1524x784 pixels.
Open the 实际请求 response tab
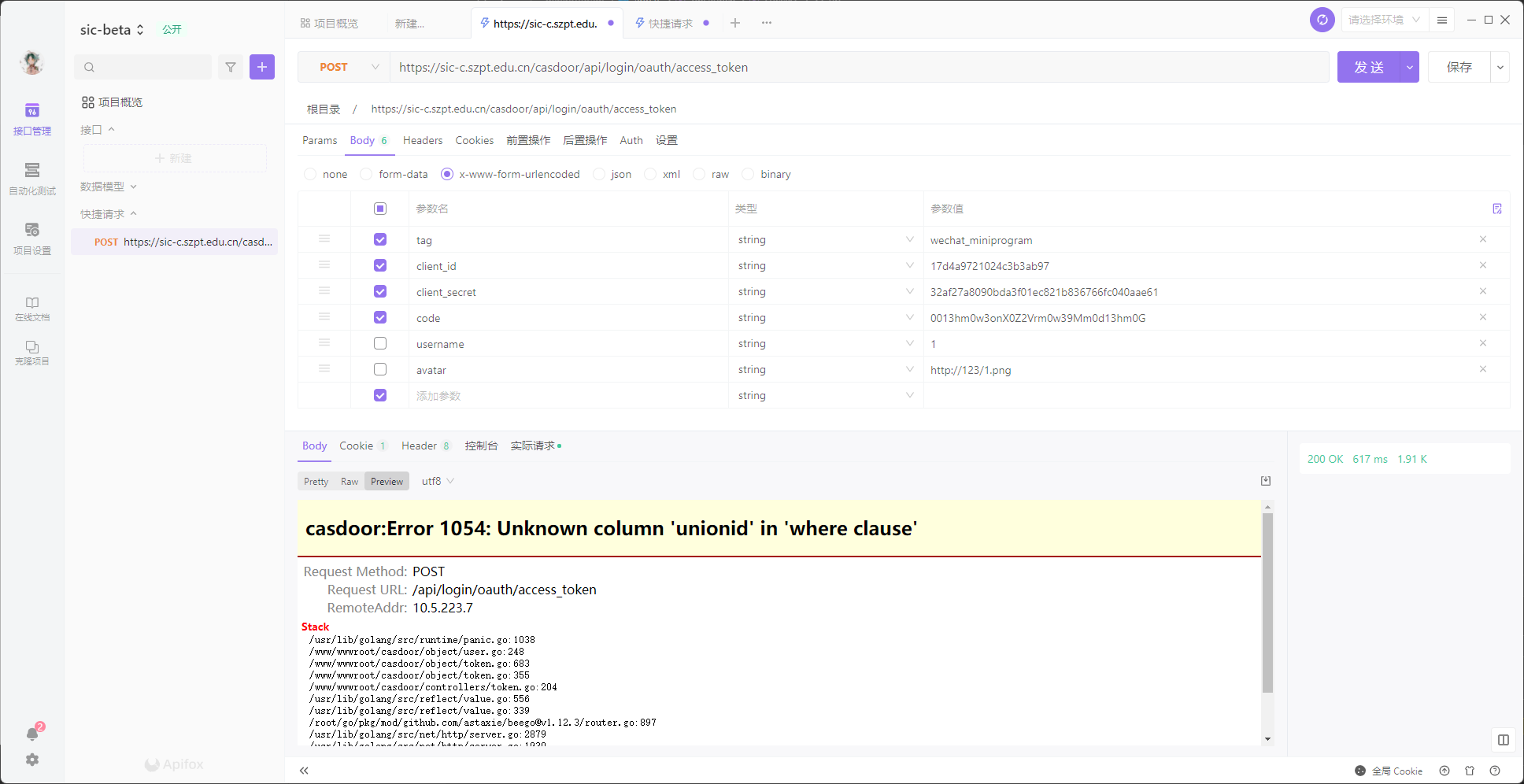tap(535, 446)
